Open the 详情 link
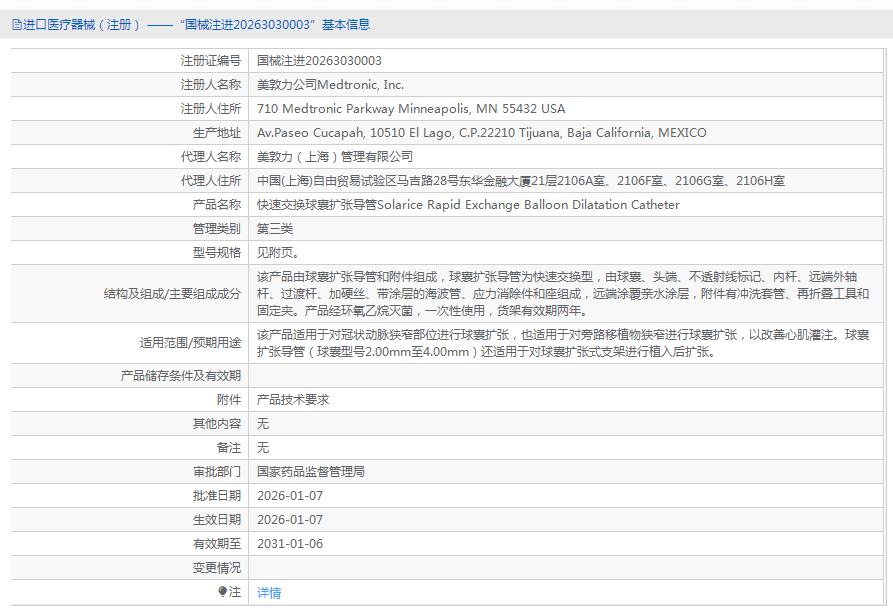This screenshot has width=893, height=612. coord(269,593)
